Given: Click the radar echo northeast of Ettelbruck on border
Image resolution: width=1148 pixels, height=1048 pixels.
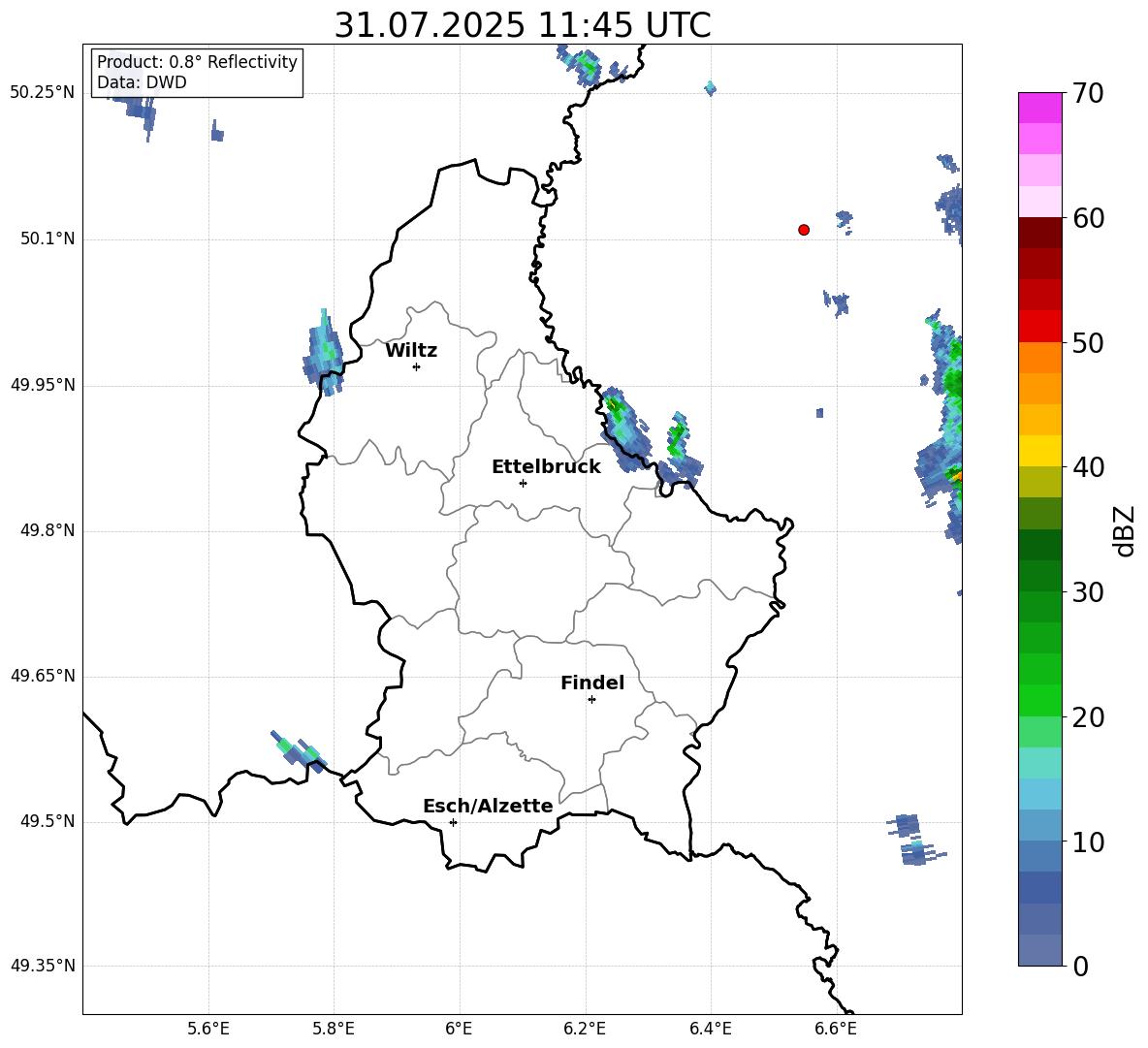Looking at the screenshot, I should (x=624, y=429).
